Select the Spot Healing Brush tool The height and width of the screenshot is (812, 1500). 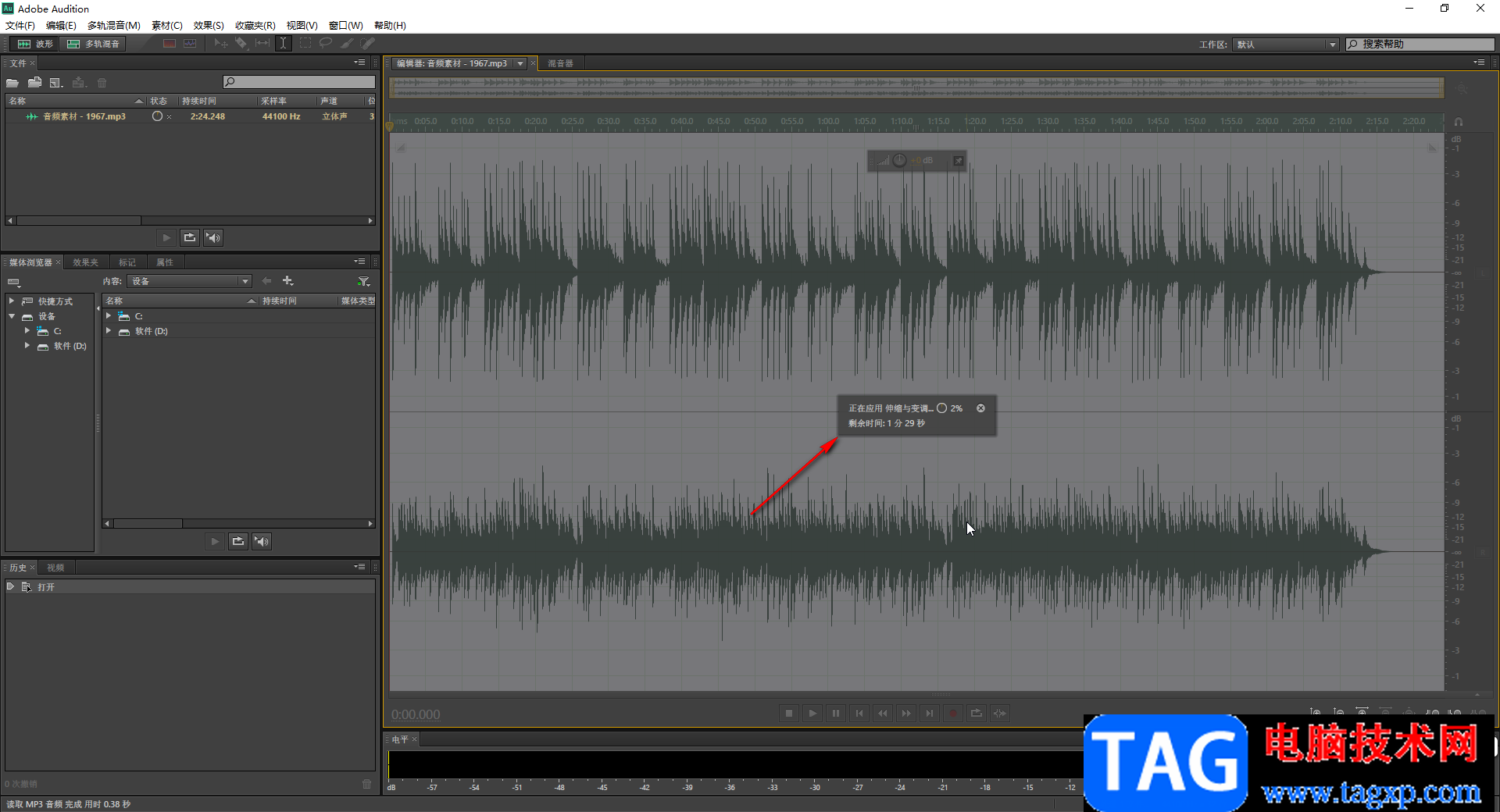click(x=368, y=44)
